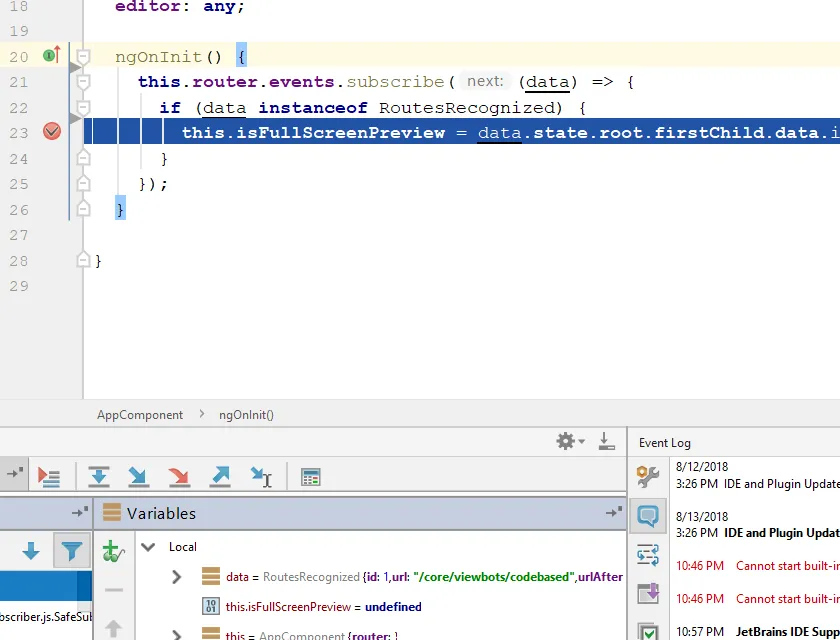Click restore layout icon left of execution point
This screenshot has width=840, height=640.
pos(15,473)
